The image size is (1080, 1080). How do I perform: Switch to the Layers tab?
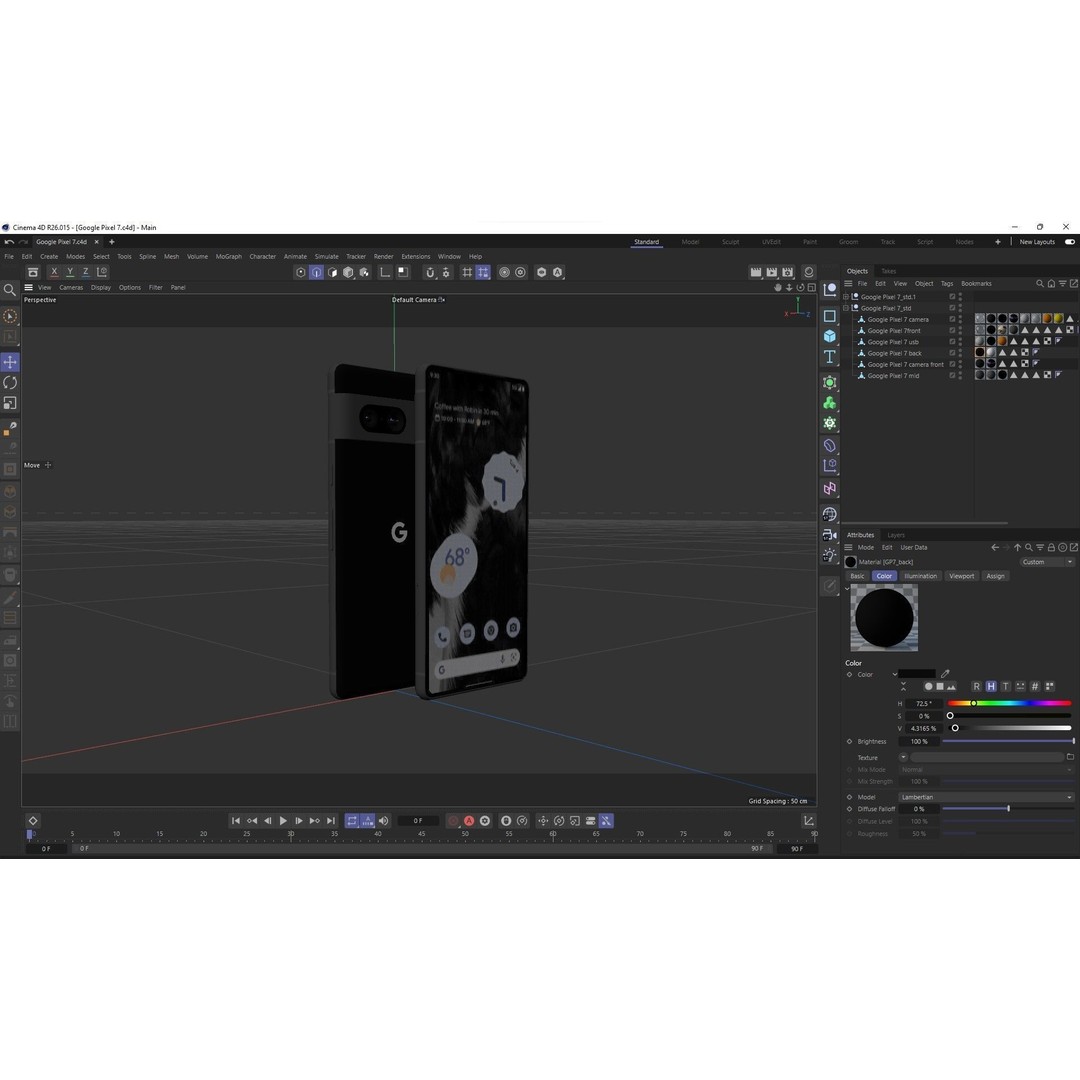[x=896, y=535]
